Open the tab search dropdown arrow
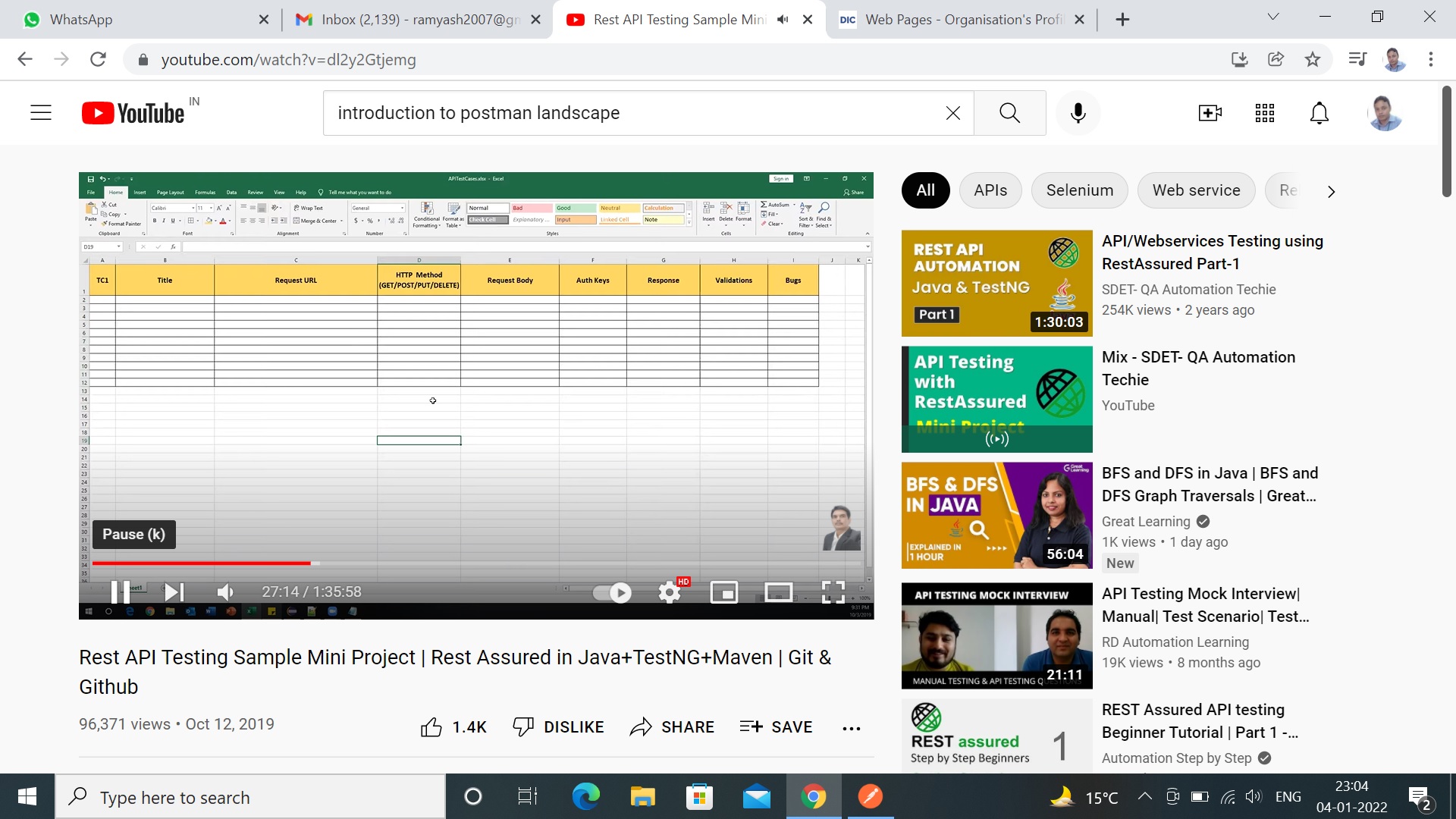 [x=1273, y=17]
